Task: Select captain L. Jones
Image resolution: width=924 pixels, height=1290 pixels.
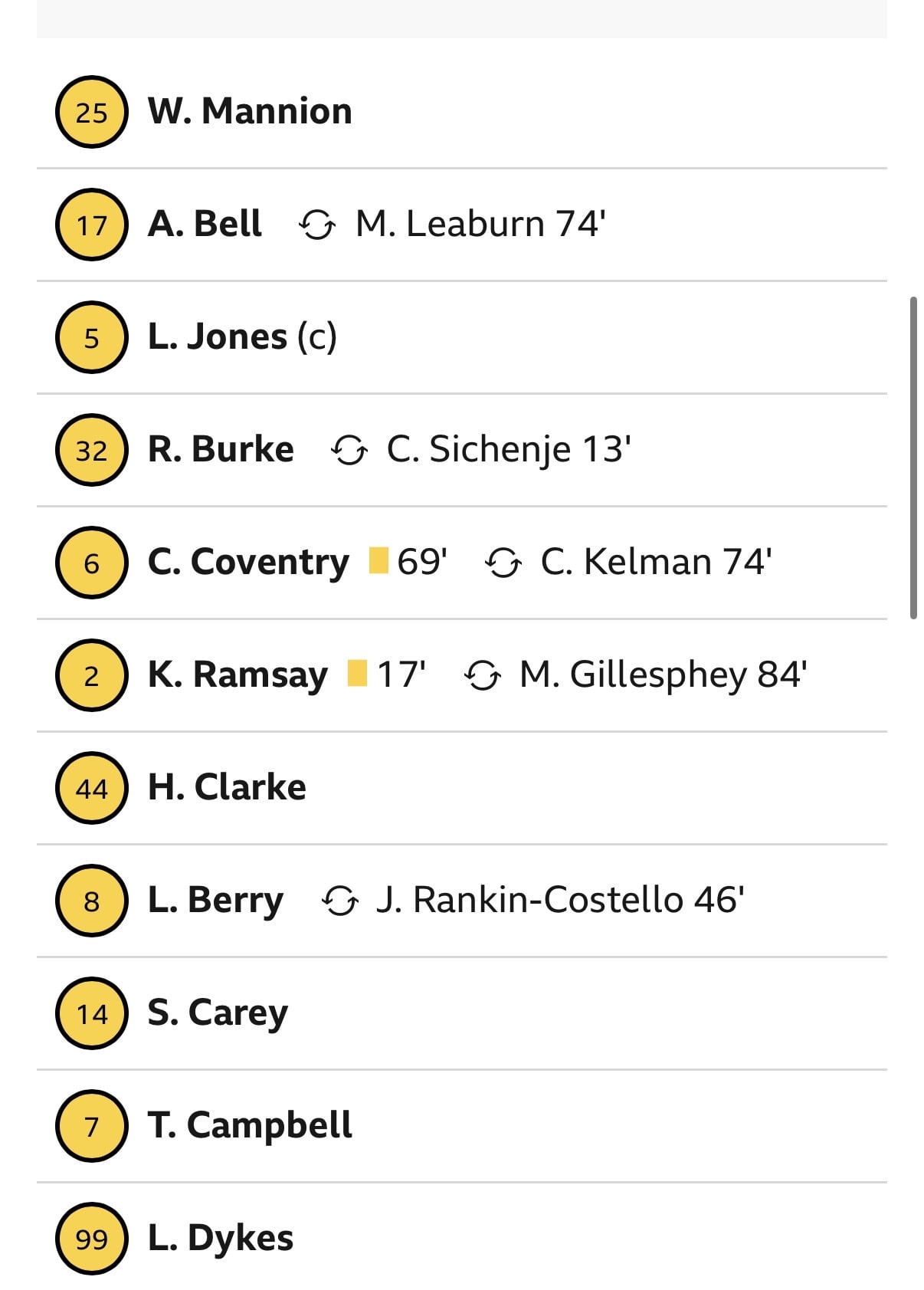Action: point(242,336)
